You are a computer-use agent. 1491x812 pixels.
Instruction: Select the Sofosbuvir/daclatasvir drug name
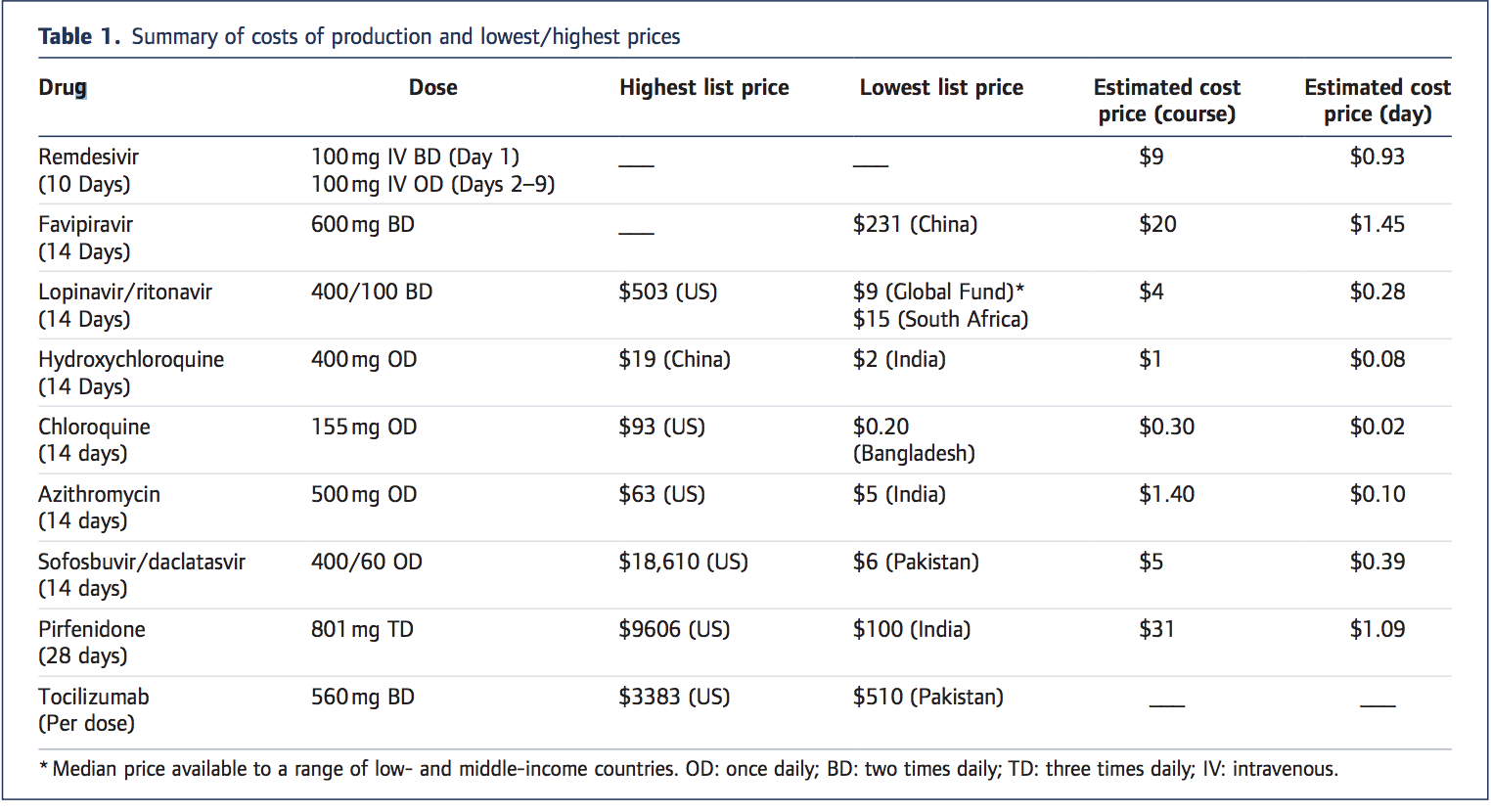pos(142,563)
